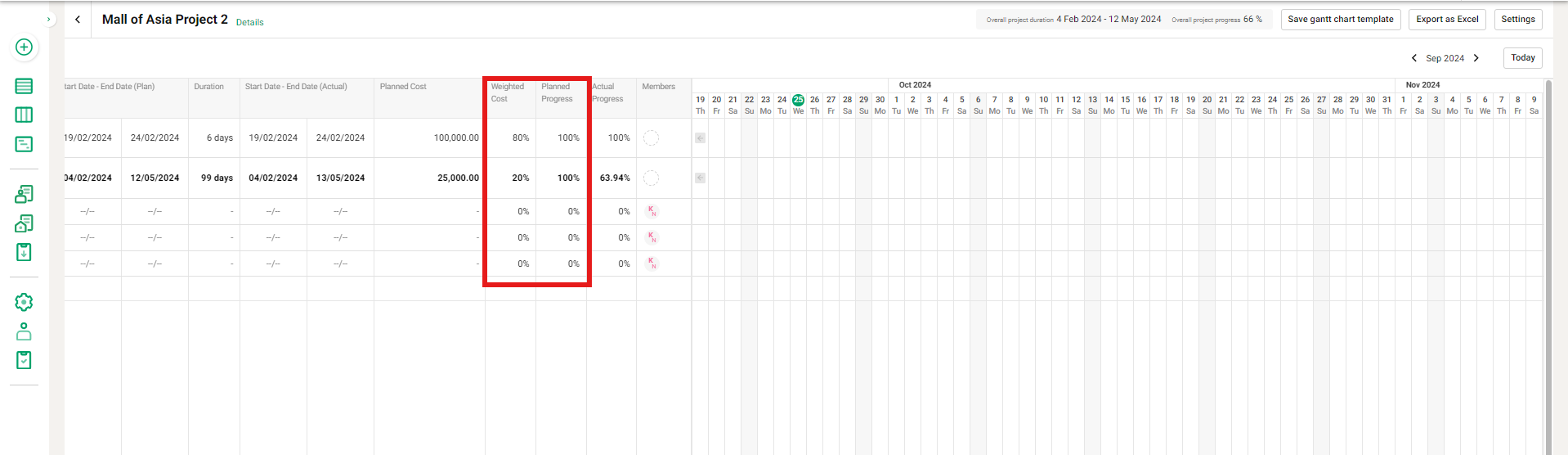1568x455 pixels.
Task: Click the clipboard checkmark icon in sidebar
Action: [25, 360]
